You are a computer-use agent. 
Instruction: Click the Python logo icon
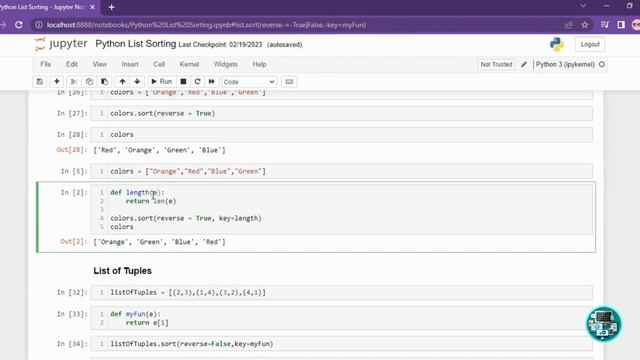point(556,44)
